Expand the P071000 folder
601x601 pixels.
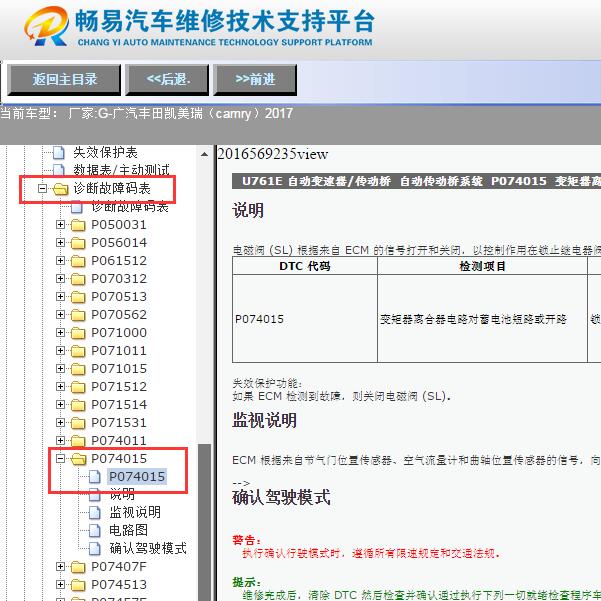point(60,333)
